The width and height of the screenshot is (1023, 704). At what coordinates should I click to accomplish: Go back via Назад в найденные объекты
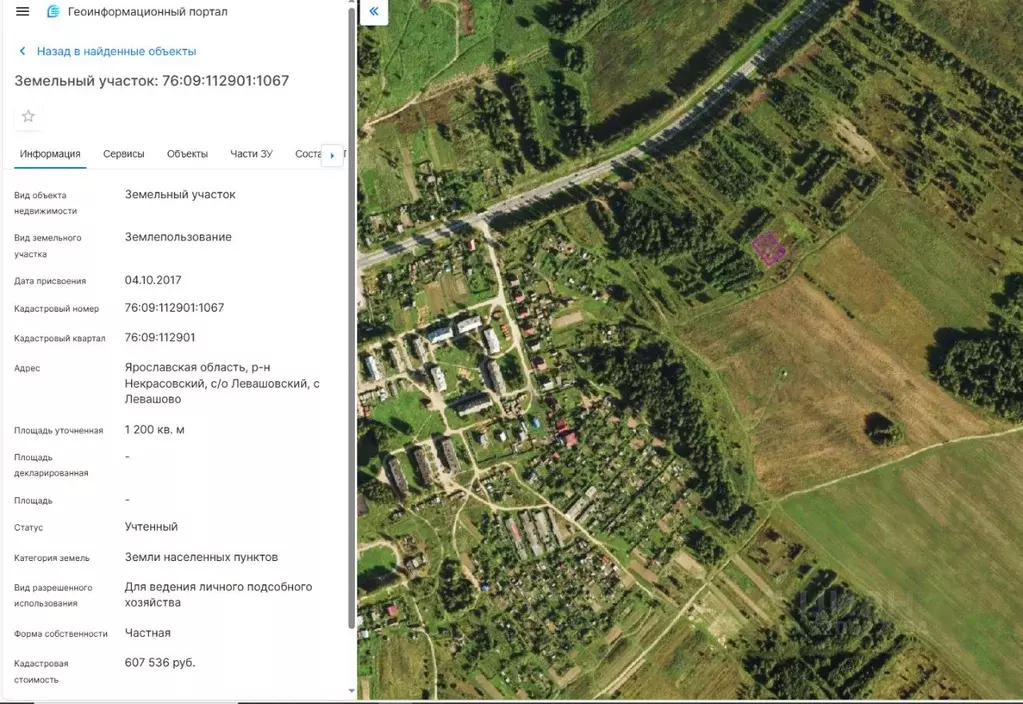pos(116,51)
